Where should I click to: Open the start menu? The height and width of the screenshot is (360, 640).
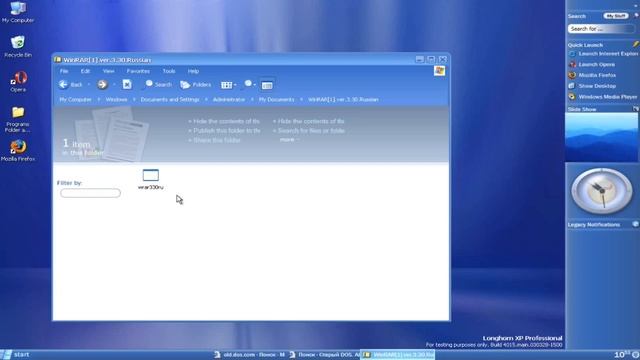click(16, 354)
